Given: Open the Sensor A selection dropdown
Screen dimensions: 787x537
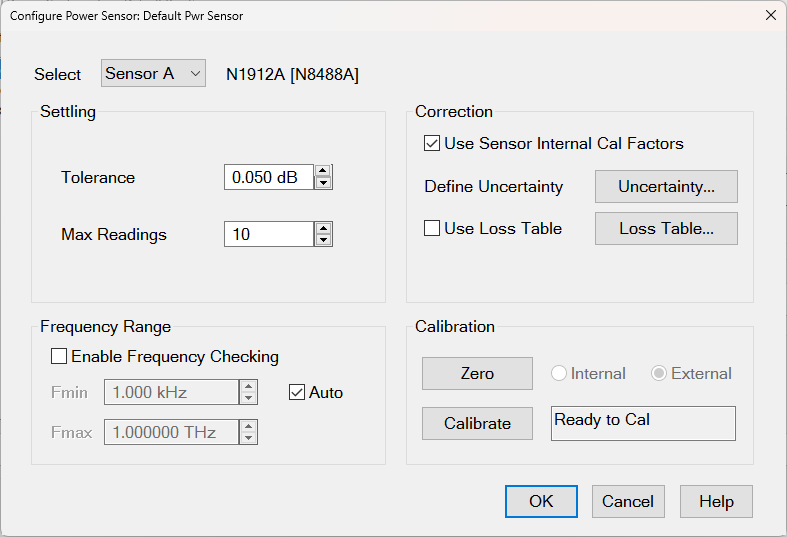Looking at the screenshot, I should pos(153,73).
